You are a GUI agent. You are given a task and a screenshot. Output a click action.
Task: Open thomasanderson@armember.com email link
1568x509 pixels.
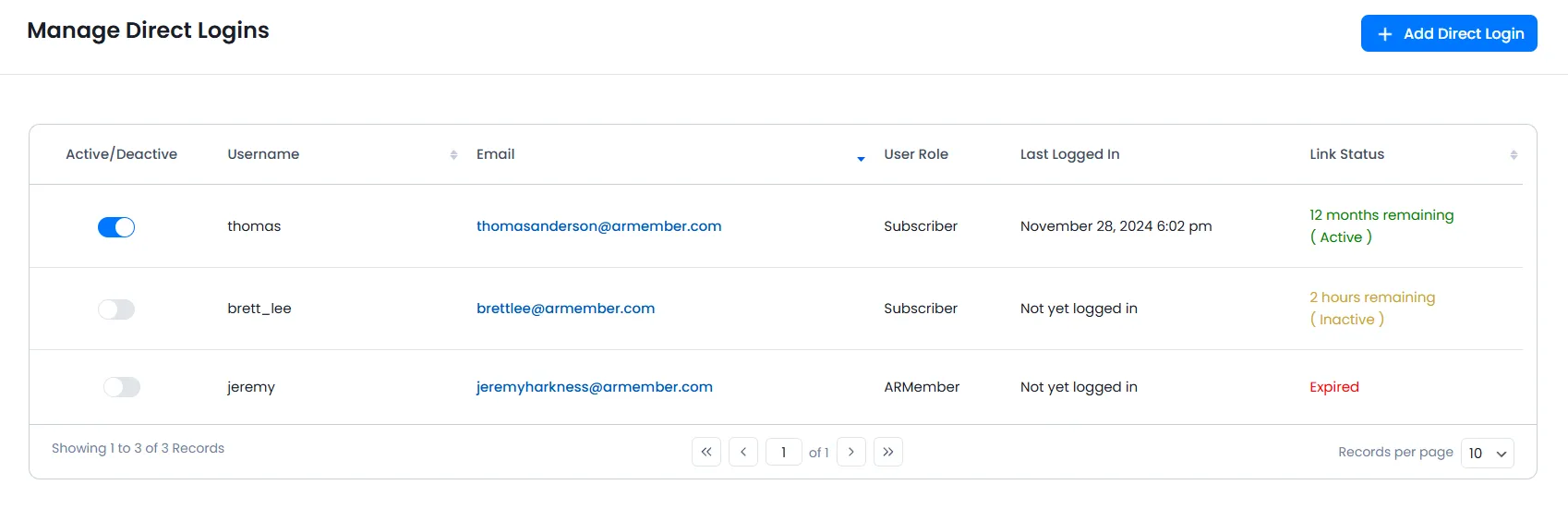[x=598, y=226]
